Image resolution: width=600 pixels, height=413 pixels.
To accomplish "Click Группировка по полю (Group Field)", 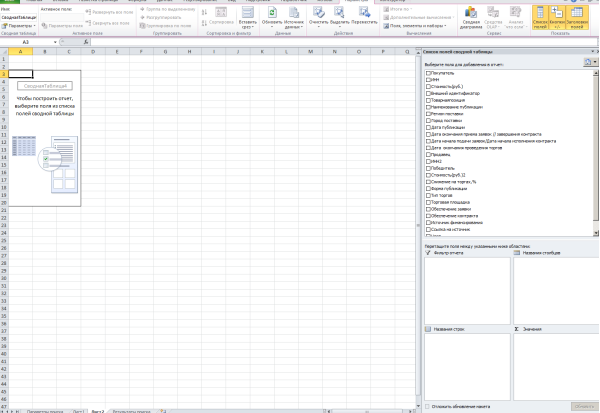I will [165, 26].
